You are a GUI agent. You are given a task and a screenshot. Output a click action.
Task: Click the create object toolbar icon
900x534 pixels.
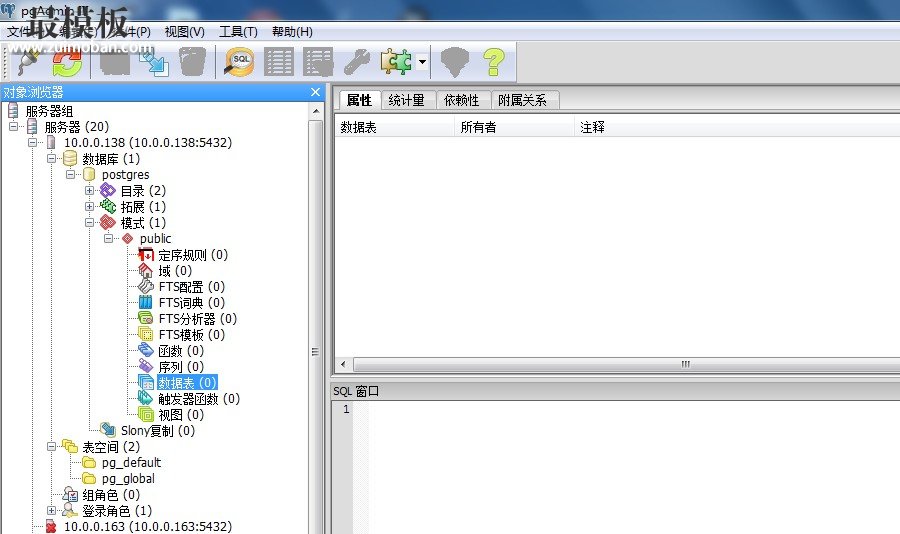coord(114,62)
